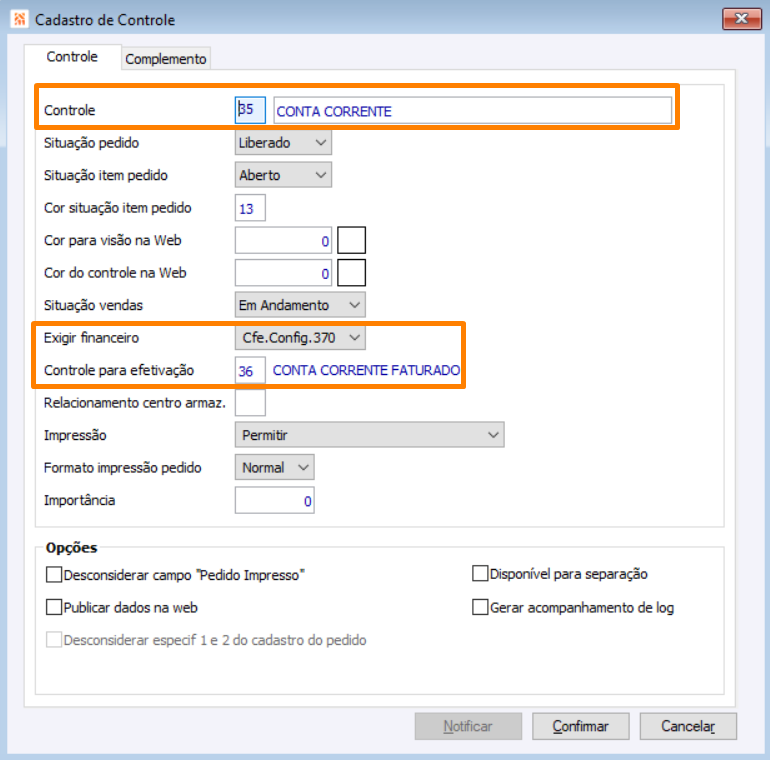Image resolution: width=770 pixels, height=760 pixels.
Task: Expand the Situação item pedido dropdown
Action: pos(283,175)
